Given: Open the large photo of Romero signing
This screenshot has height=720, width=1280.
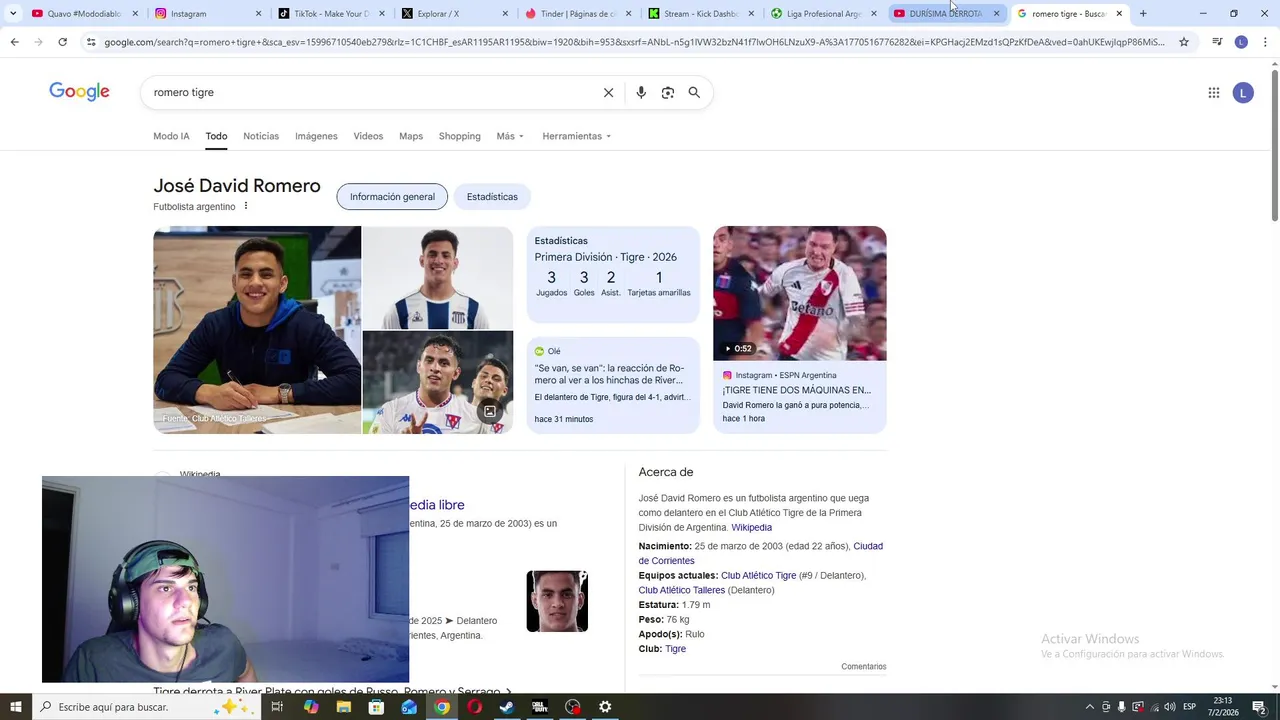Looking at the screenshot, I should tap(257, 330).
